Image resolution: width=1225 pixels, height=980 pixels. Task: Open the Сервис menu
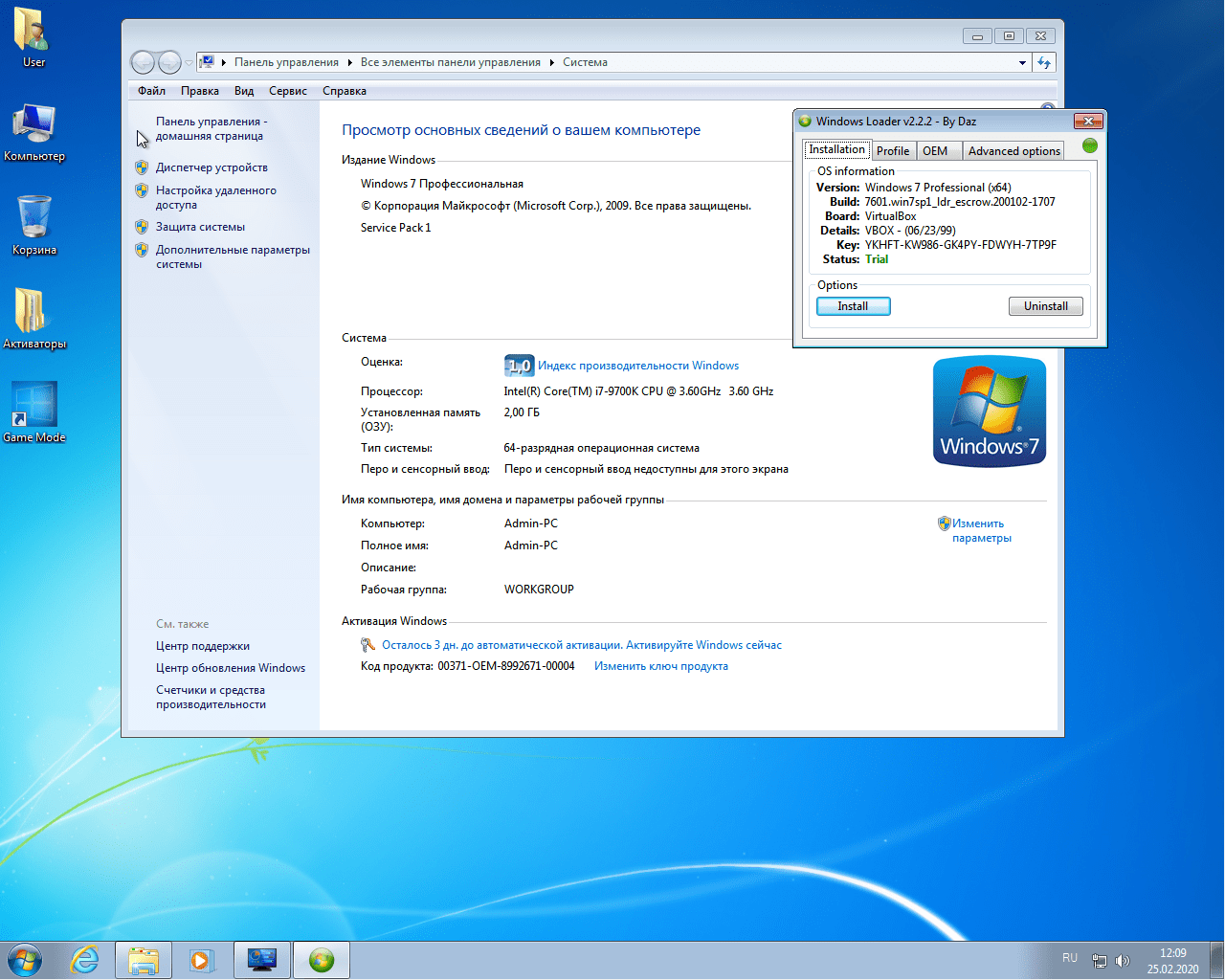pyautogui.click(x=288, y=91)
